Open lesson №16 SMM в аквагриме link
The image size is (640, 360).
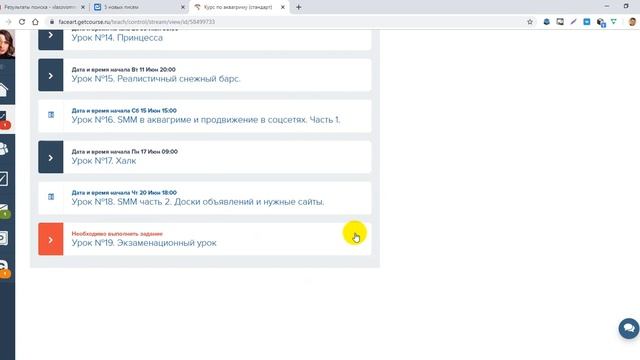pos(206,120)
